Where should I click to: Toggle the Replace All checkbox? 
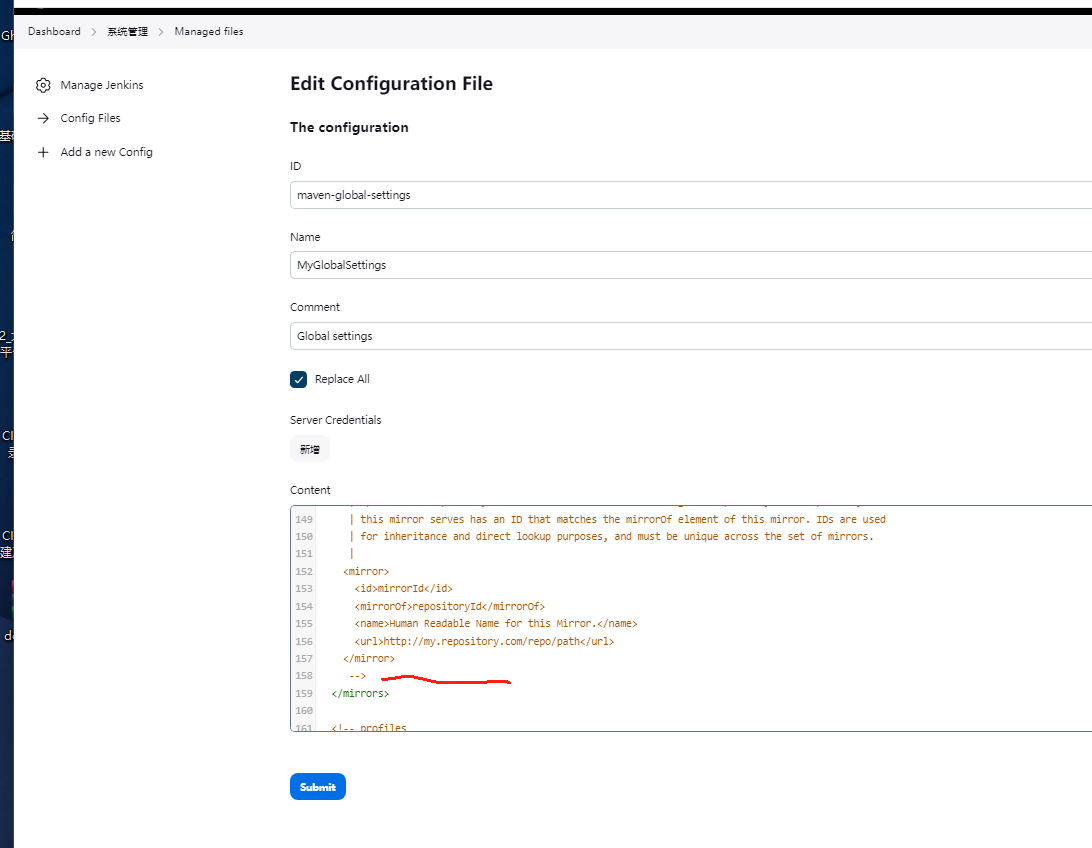[x=298, y=379]
